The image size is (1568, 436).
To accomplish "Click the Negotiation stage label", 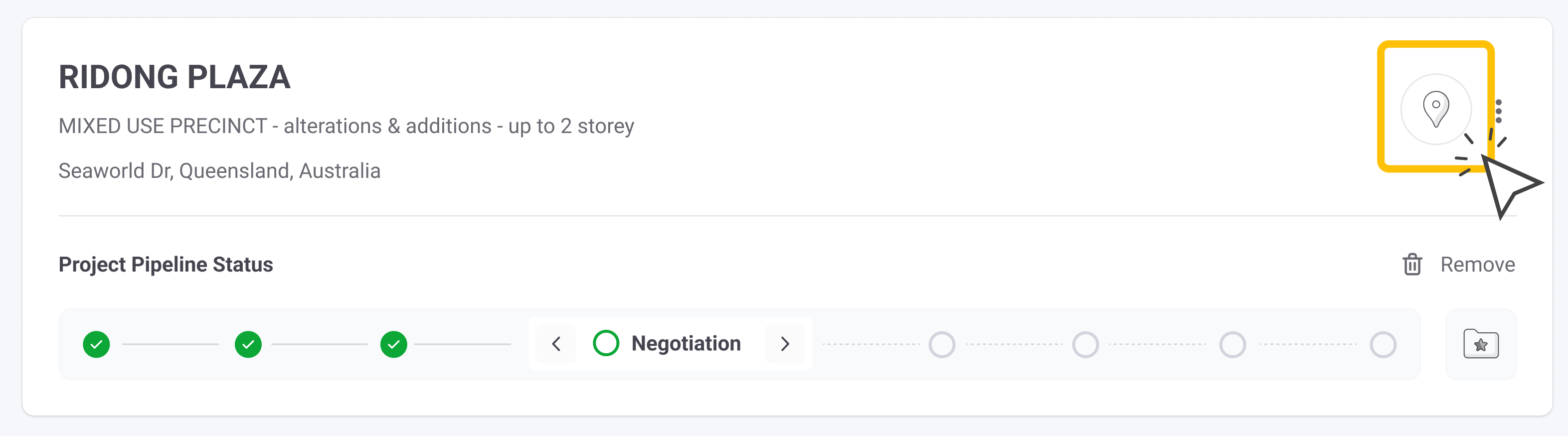I will 686,344.
